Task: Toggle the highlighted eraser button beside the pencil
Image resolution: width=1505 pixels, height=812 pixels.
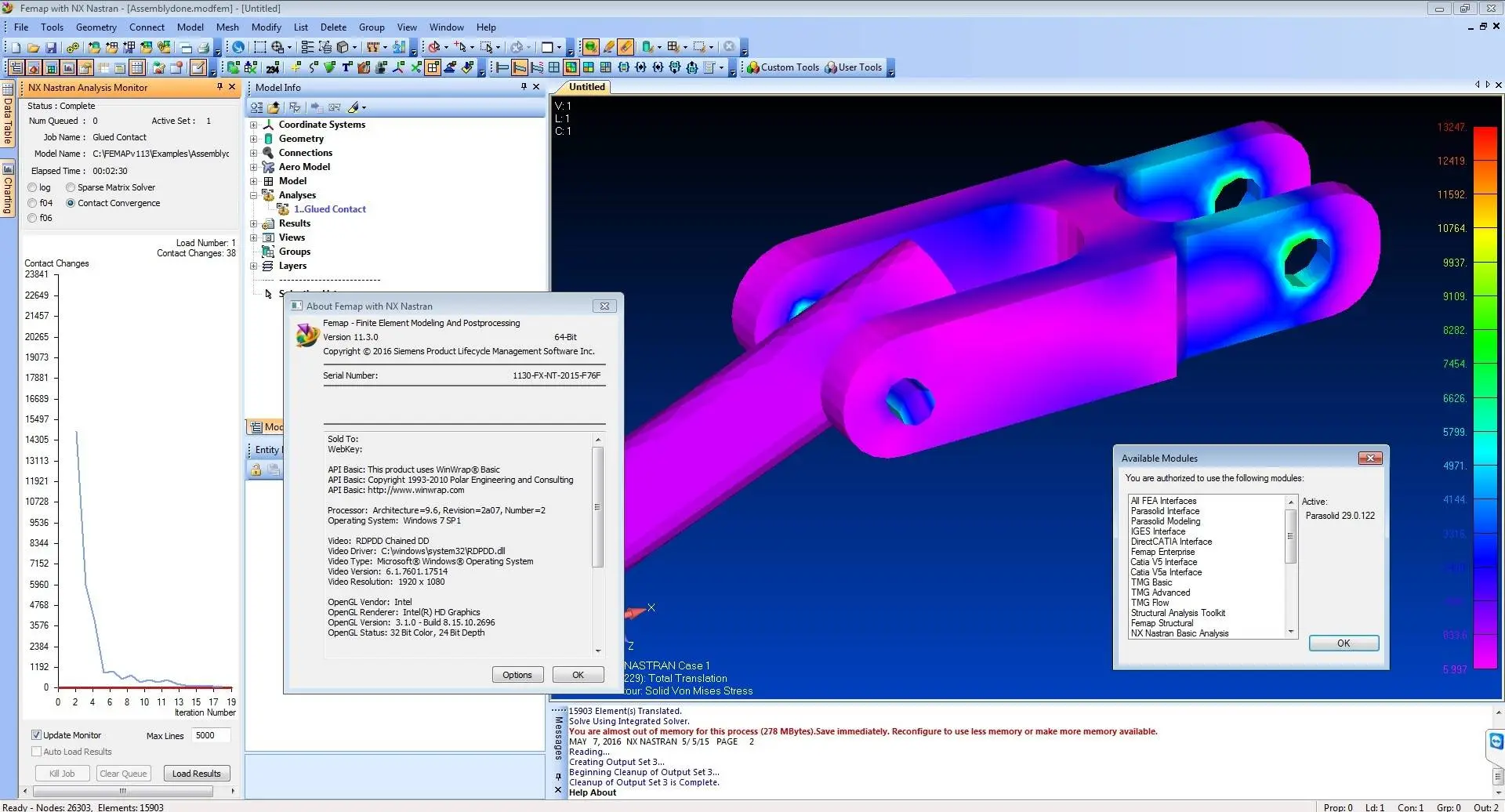Action: 625,47
